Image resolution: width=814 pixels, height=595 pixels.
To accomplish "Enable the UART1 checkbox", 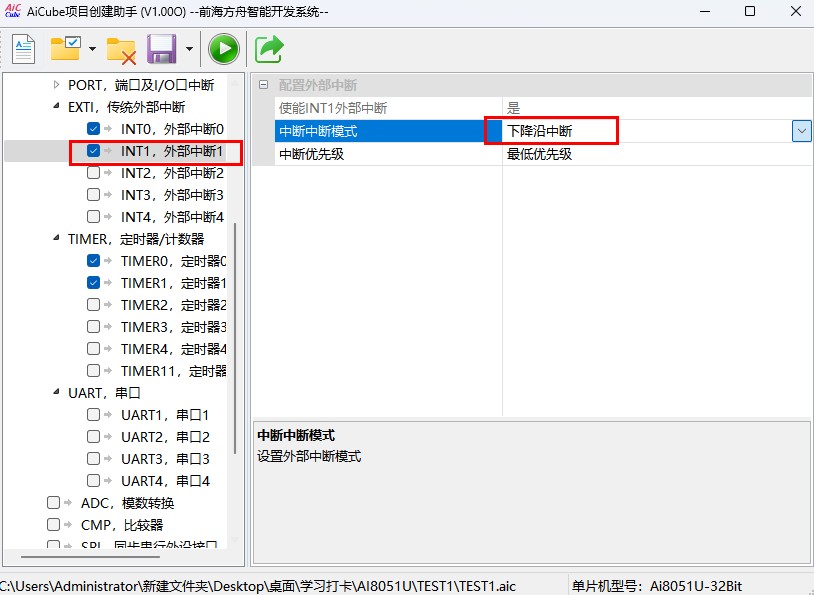I will 93,414.
